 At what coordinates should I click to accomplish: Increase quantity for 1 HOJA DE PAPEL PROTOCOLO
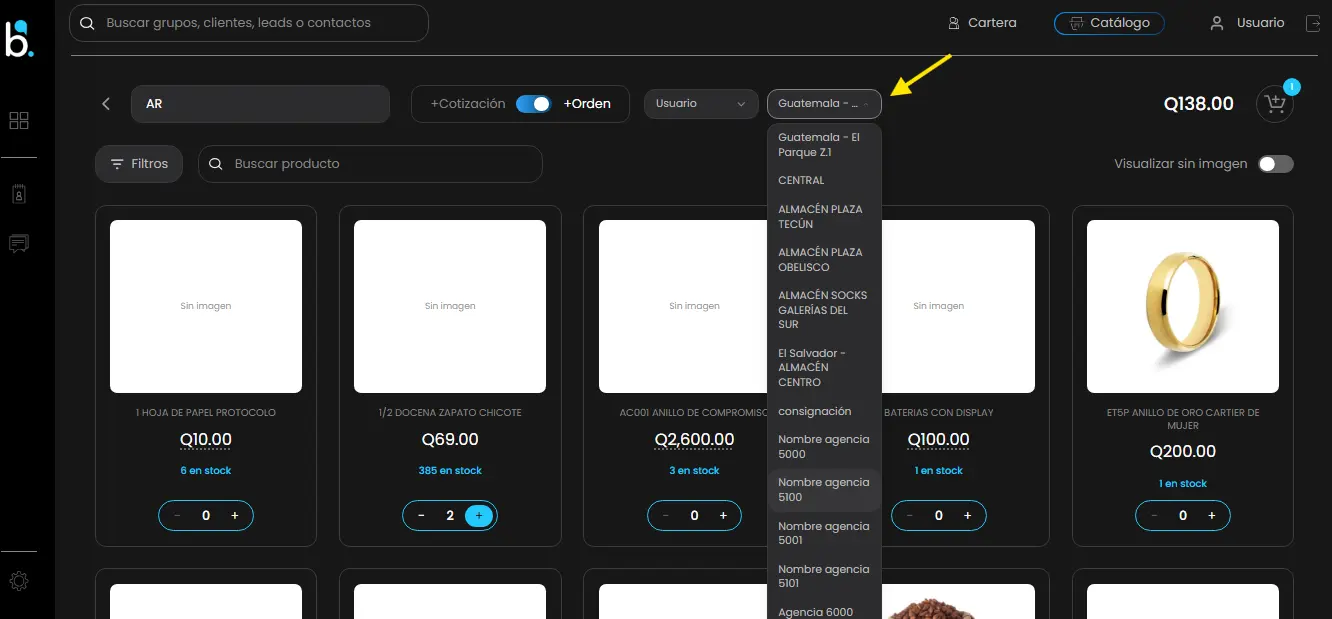click(x=235, y=516)
